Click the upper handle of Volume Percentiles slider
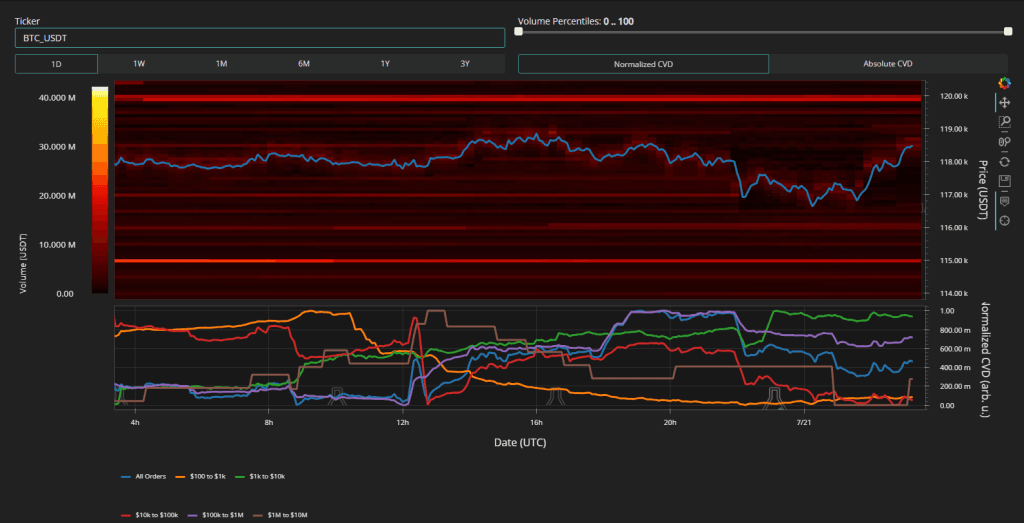This screenshot has width=1024, height=523. pos(1008,31)
